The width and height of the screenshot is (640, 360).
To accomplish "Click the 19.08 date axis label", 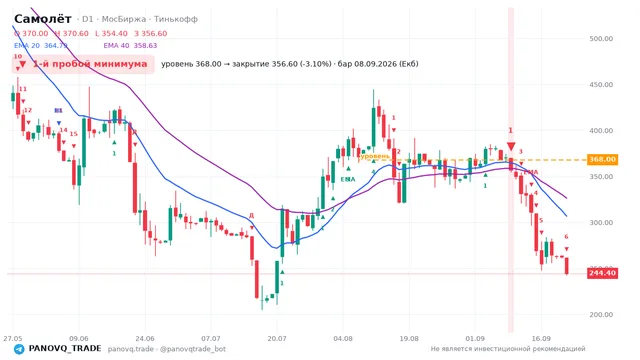I will [x=409, y=338].
